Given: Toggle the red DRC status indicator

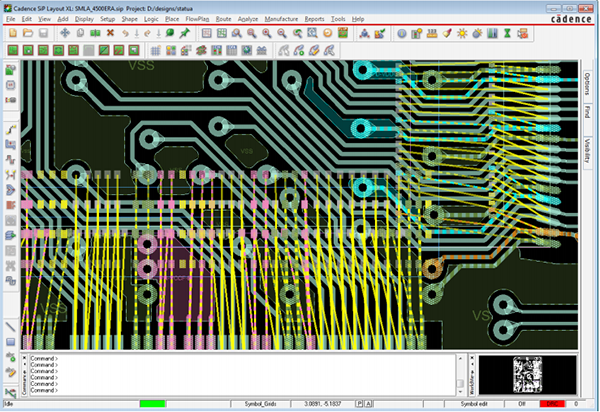Looking at the screenshot, I should coord(552,404).
